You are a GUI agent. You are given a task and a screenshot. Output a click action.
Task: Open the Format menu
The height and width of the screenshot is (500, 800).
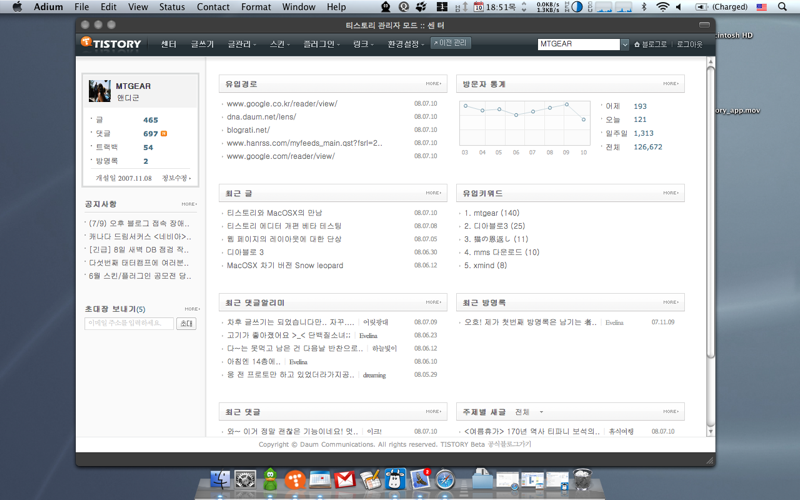[256, 7]
